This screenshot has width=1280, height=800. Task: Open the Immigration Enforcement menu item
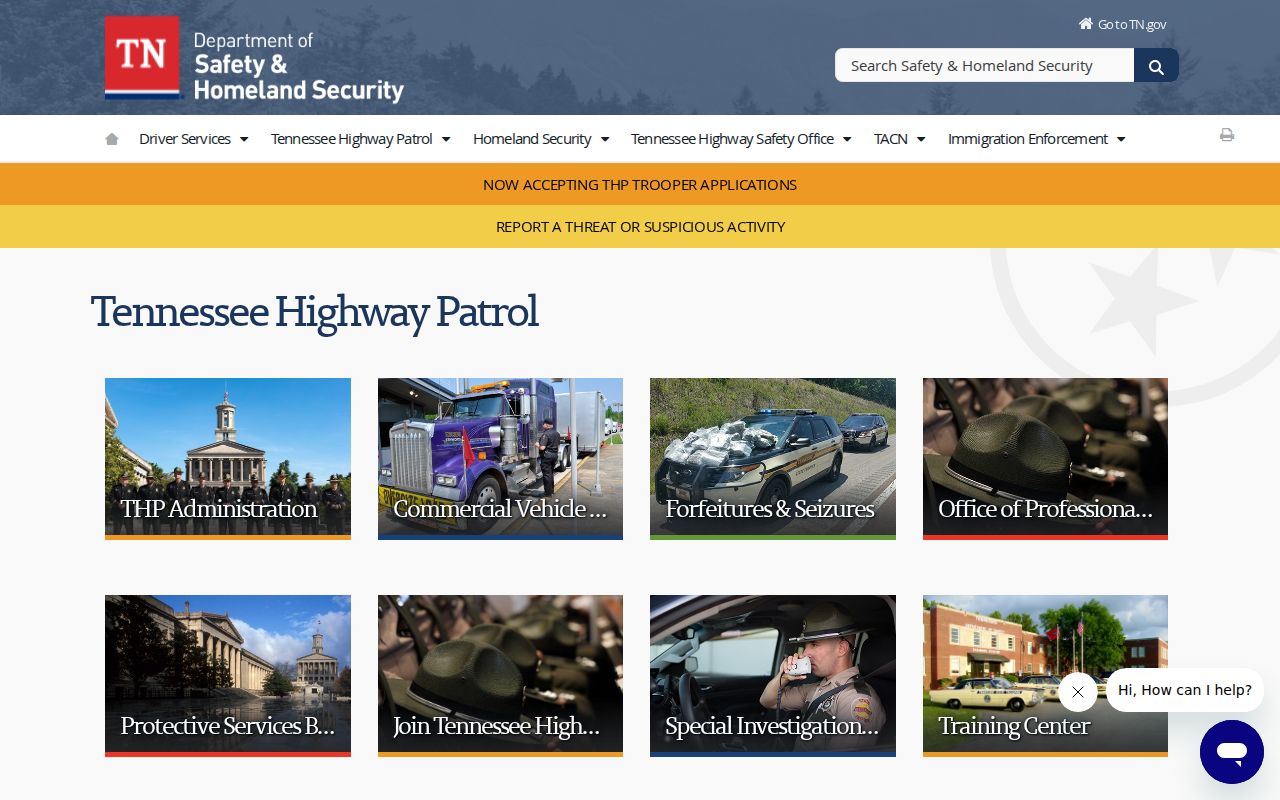pos(1028,139)
